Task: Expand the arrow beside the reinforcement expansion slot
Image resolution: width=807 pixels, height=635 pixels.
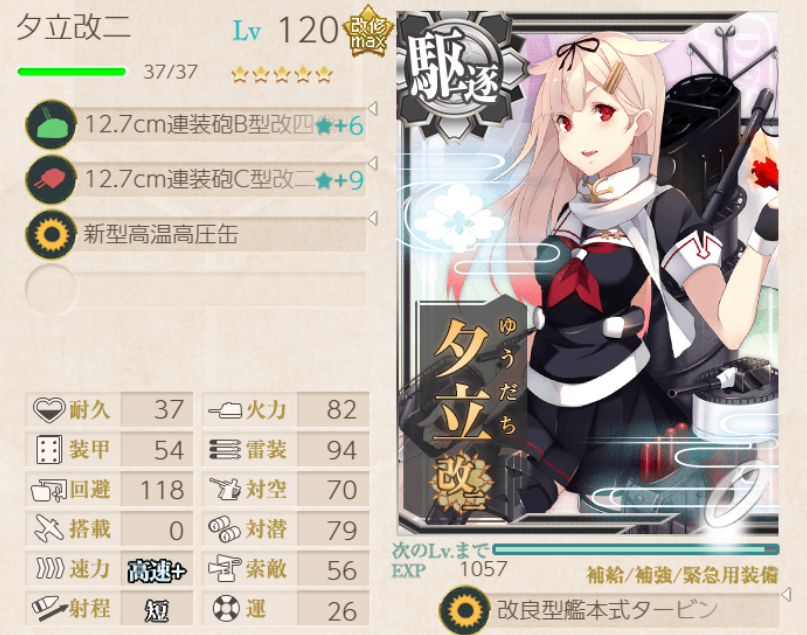Action: [786, 594]
